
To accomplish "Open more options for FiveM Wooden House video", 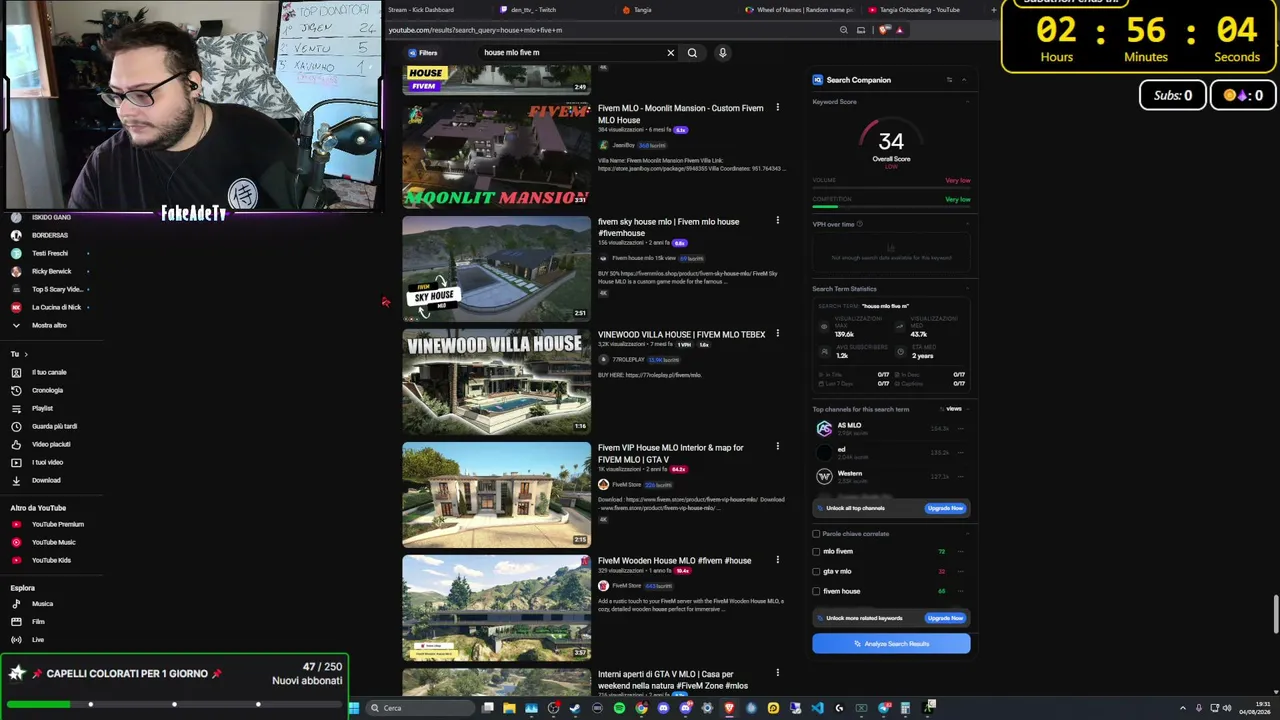I will coord(777,560).
